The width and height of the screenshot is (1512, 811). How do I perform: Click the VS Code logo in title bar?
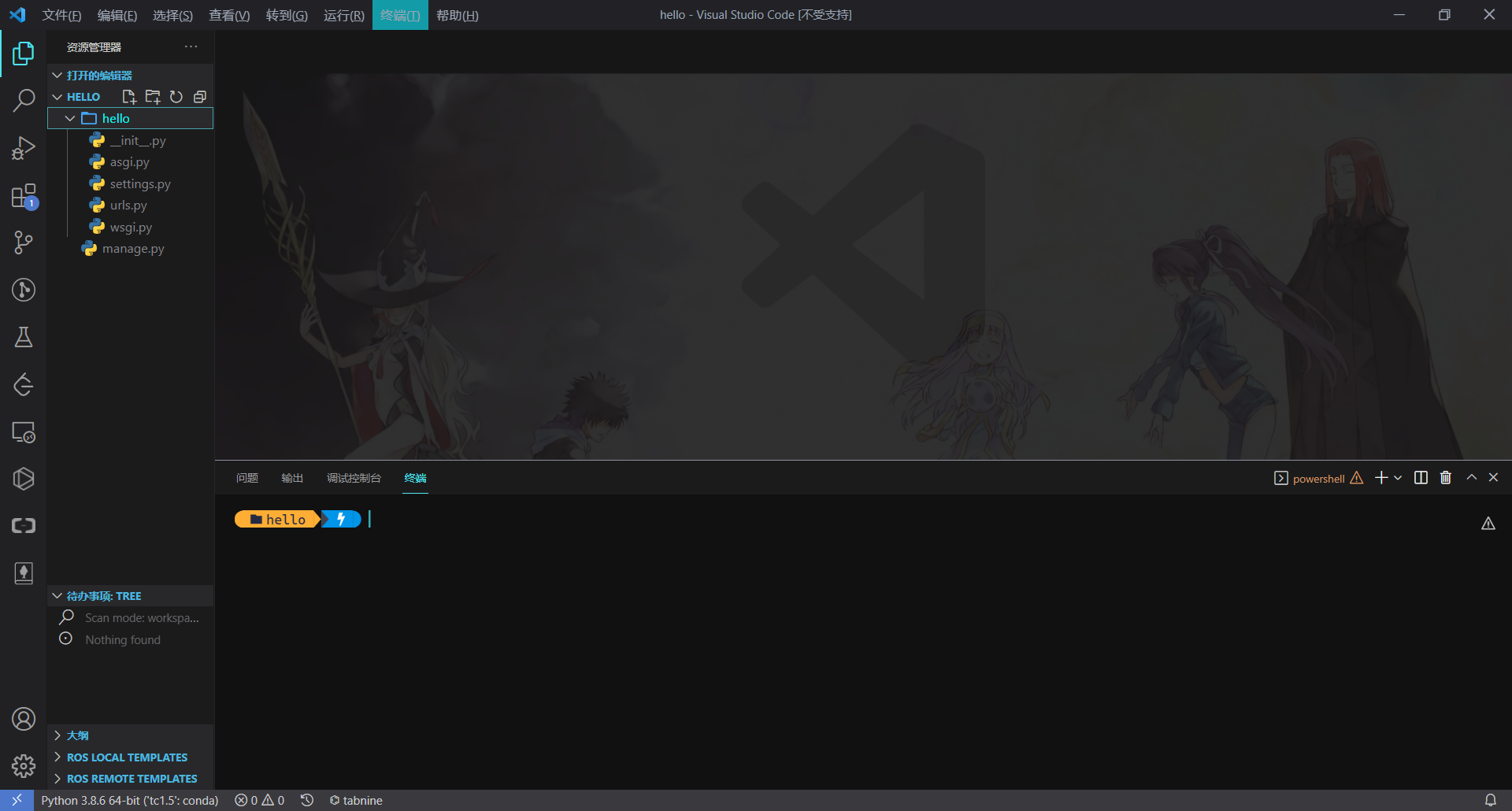click(17, 15)
